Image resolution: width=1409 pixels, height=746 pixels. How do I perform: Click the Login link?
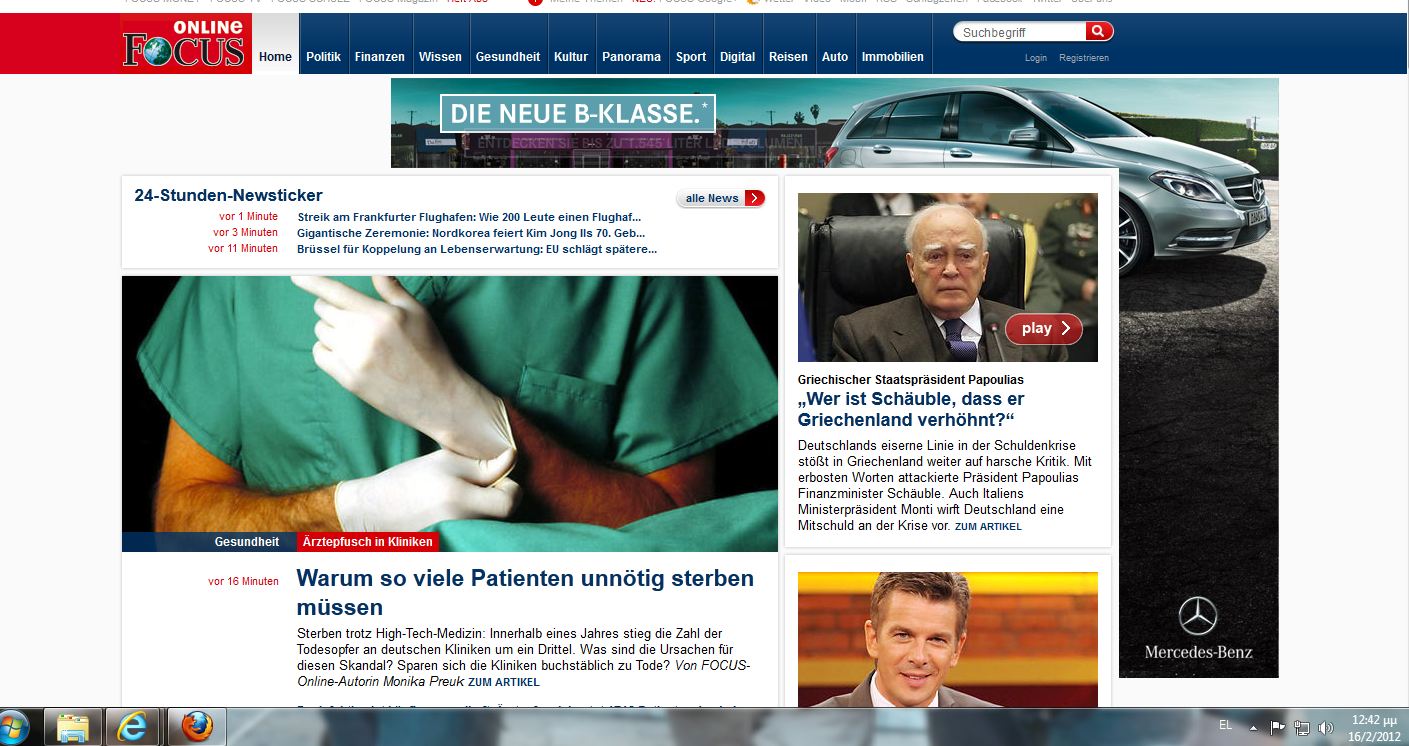(1035, 58)
